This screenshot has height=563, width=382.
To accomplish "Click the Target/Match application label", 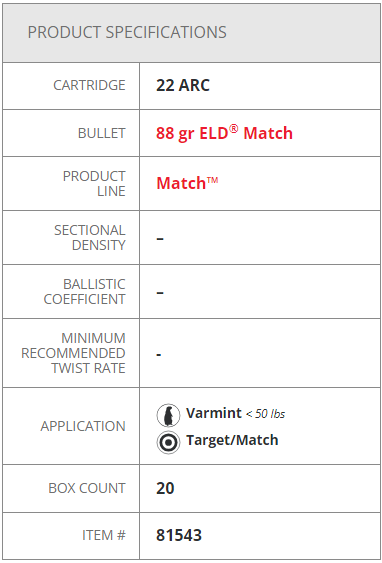I will coord(232,440).
